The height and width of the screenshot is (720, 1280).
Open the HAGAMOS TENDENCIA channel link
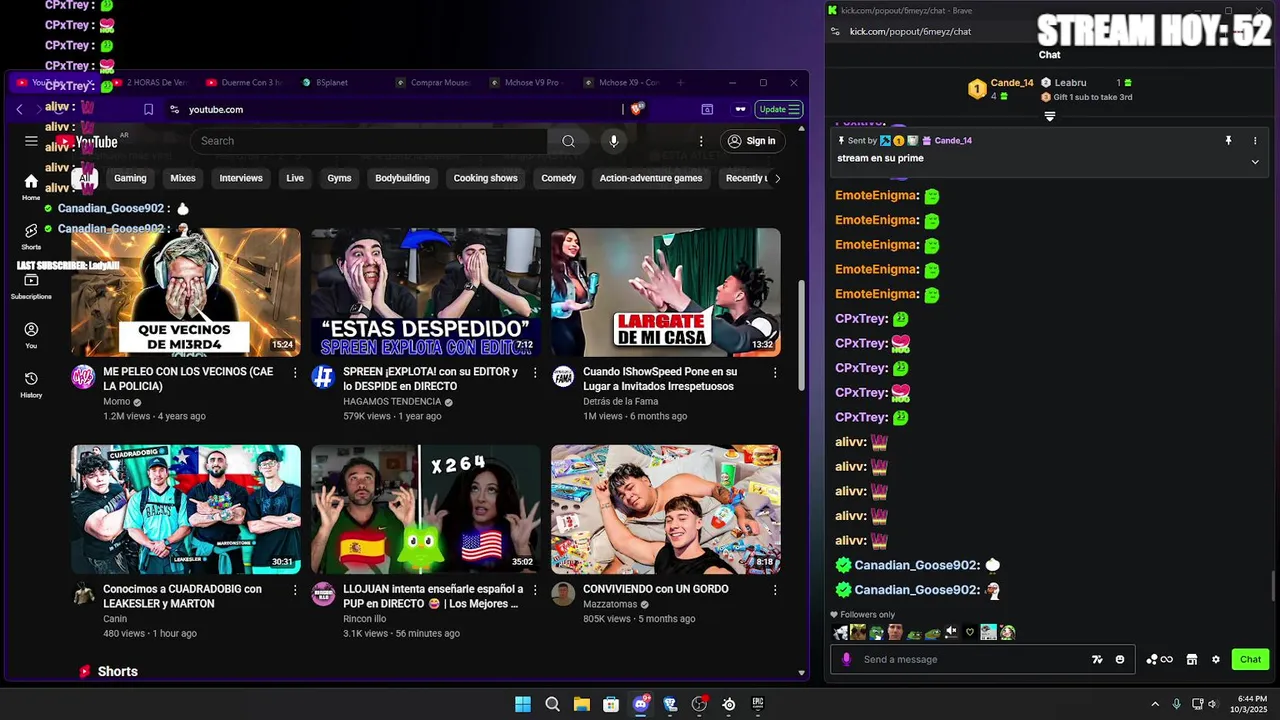click(x=392, y=402)
